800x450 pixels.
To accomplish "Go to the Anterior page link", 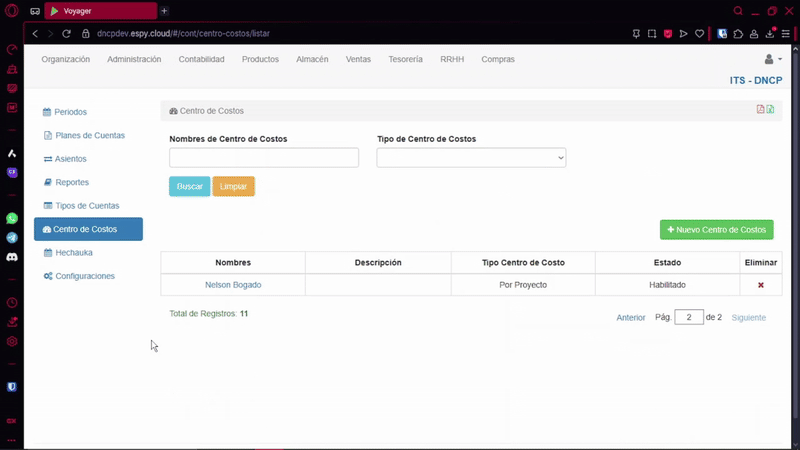I will point(630,318).
